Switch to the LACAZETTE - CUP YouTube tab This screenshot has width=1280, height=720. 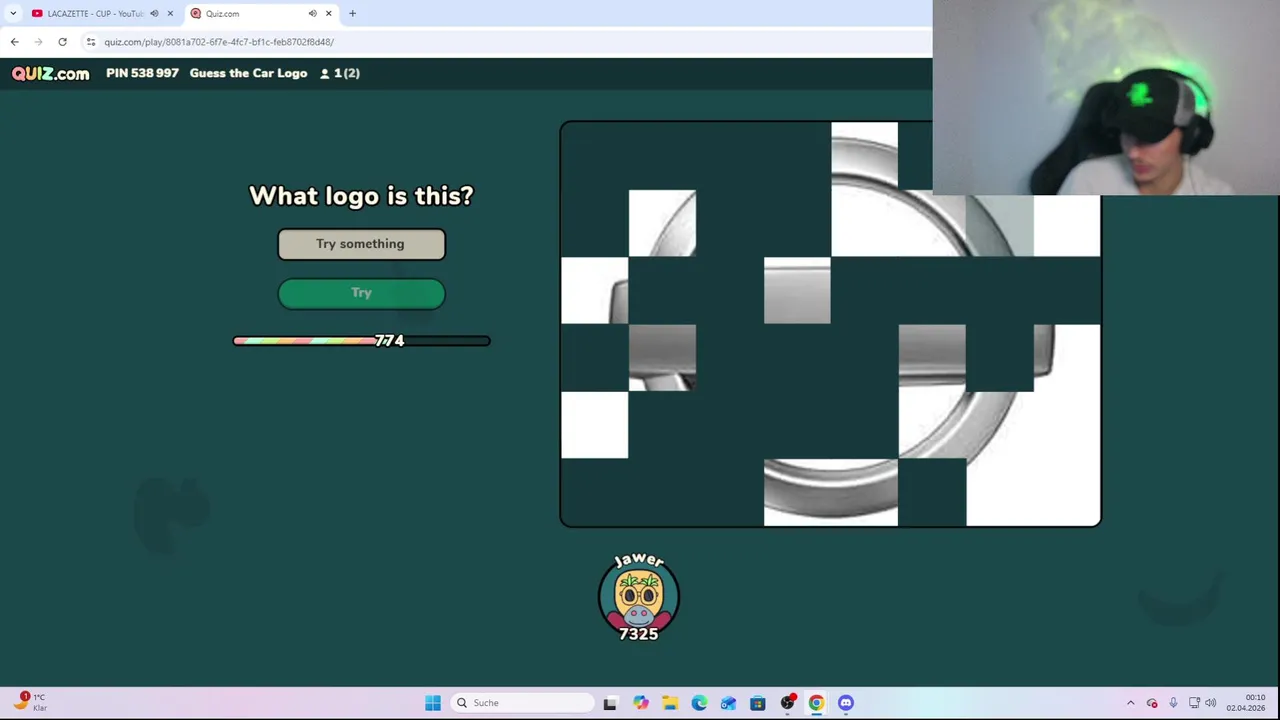click(x=96, y=14)
